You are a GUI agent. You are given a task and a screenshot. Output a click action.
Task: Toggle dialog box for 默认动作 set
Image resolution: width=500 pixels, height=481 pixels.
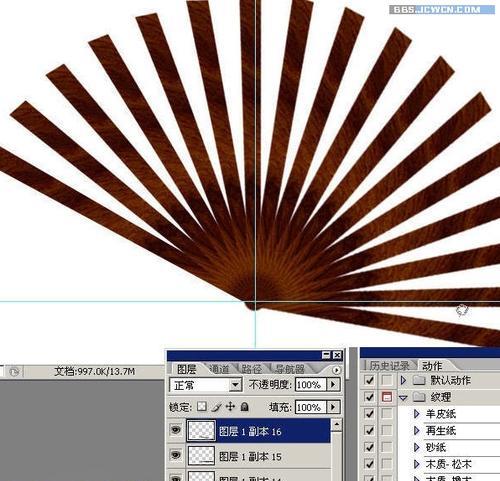click(387, 380)
